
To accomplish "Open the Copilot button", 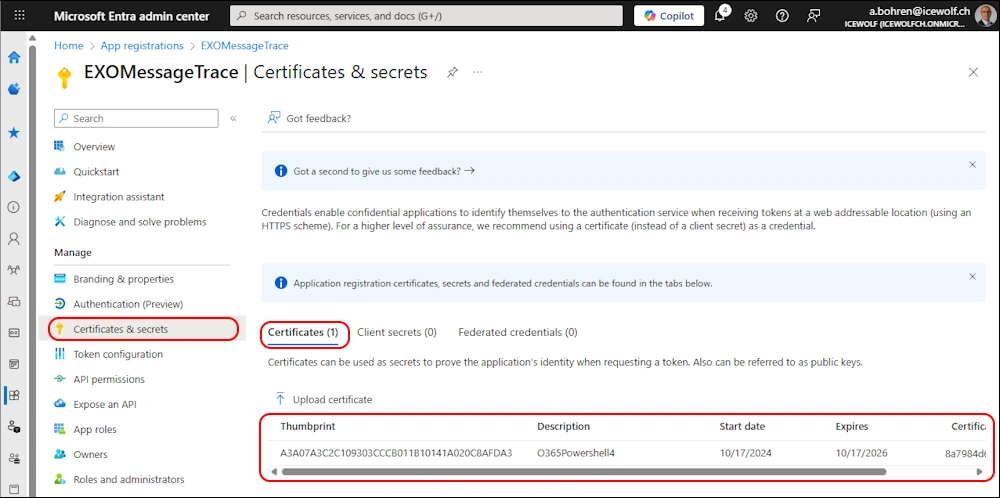I will click(x=669, y=16).
